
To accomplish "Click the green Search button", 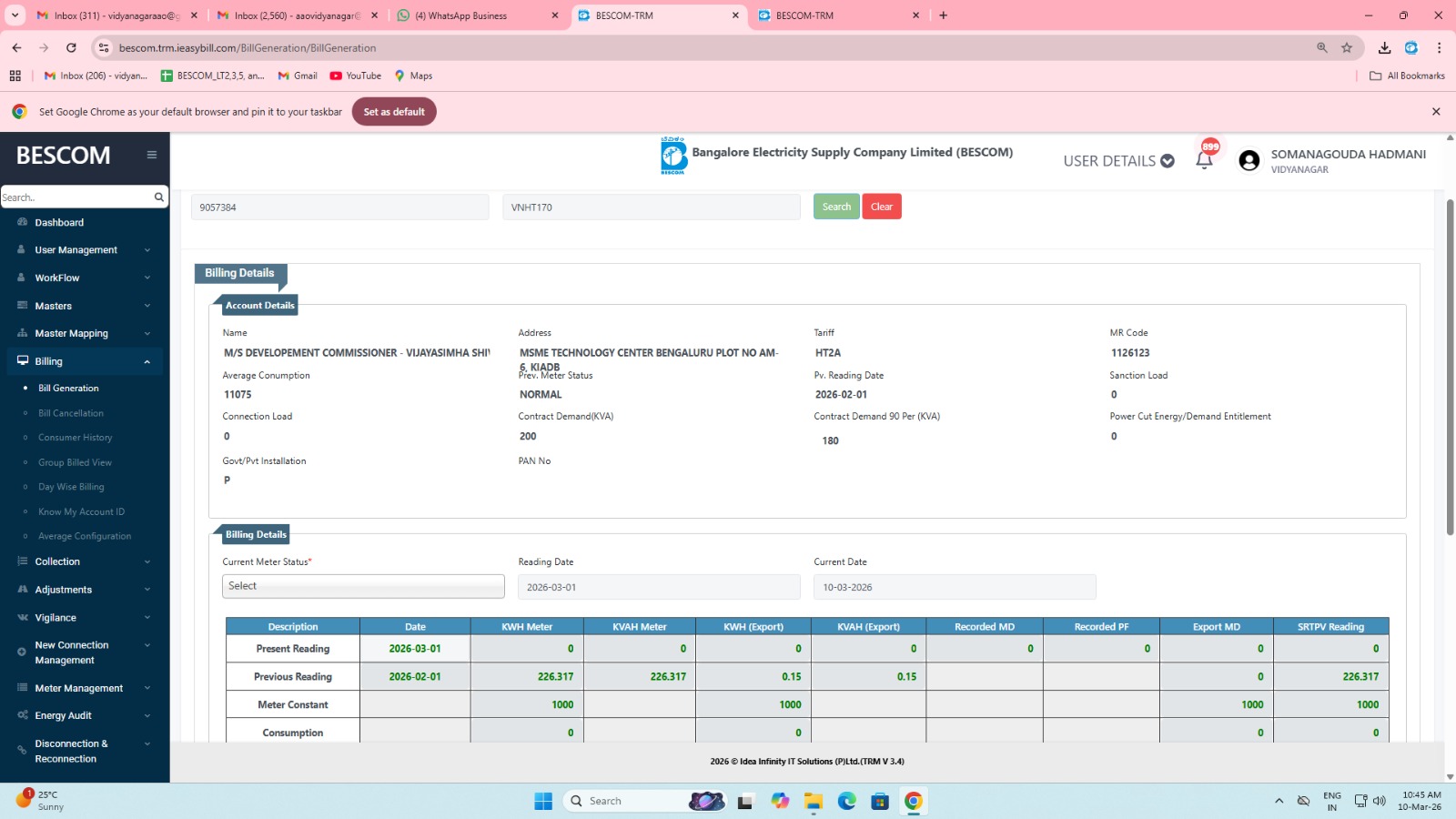I will pyautogui.click(x=836, y=207).
